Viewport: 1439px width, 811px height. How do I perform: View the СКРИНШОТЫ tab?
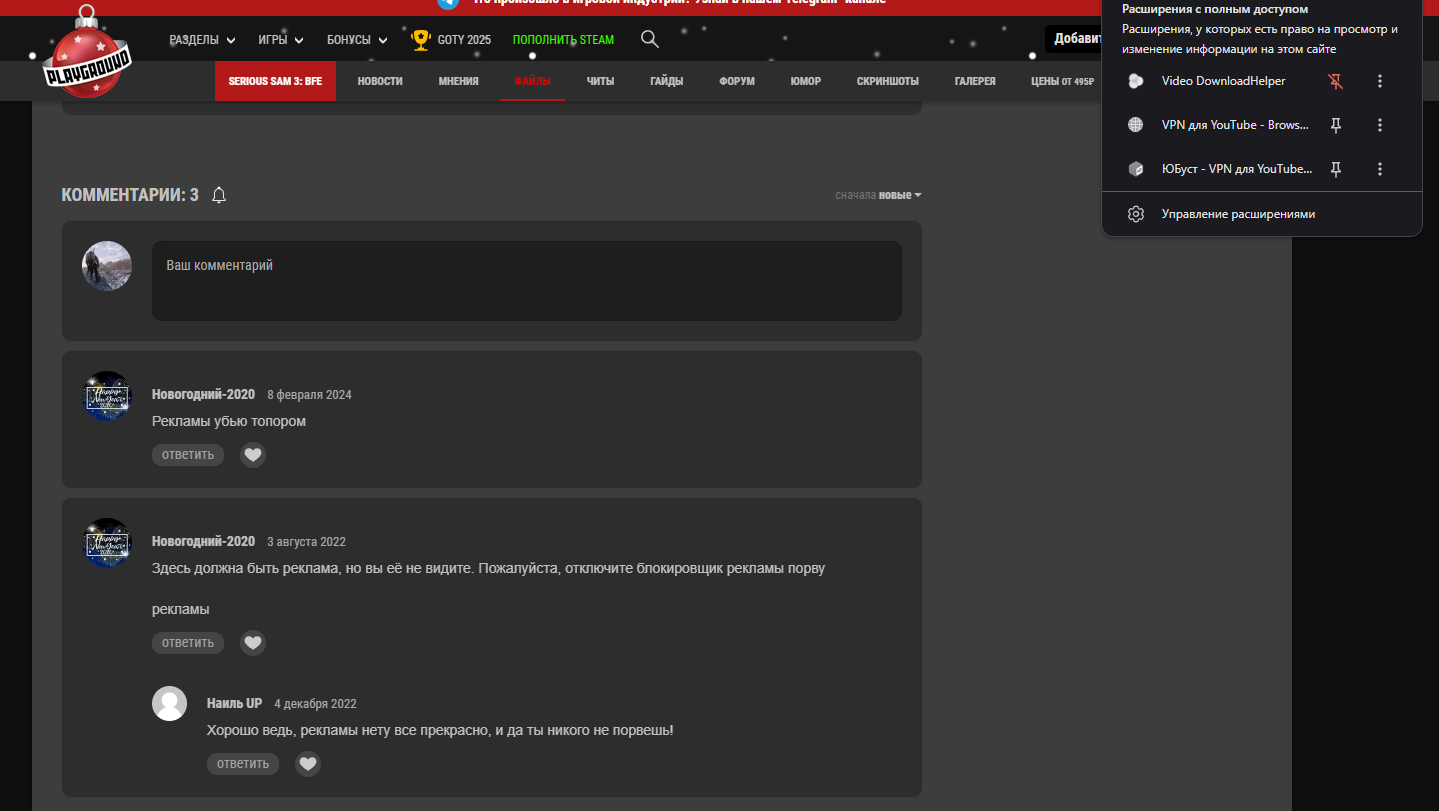point(888,81)
